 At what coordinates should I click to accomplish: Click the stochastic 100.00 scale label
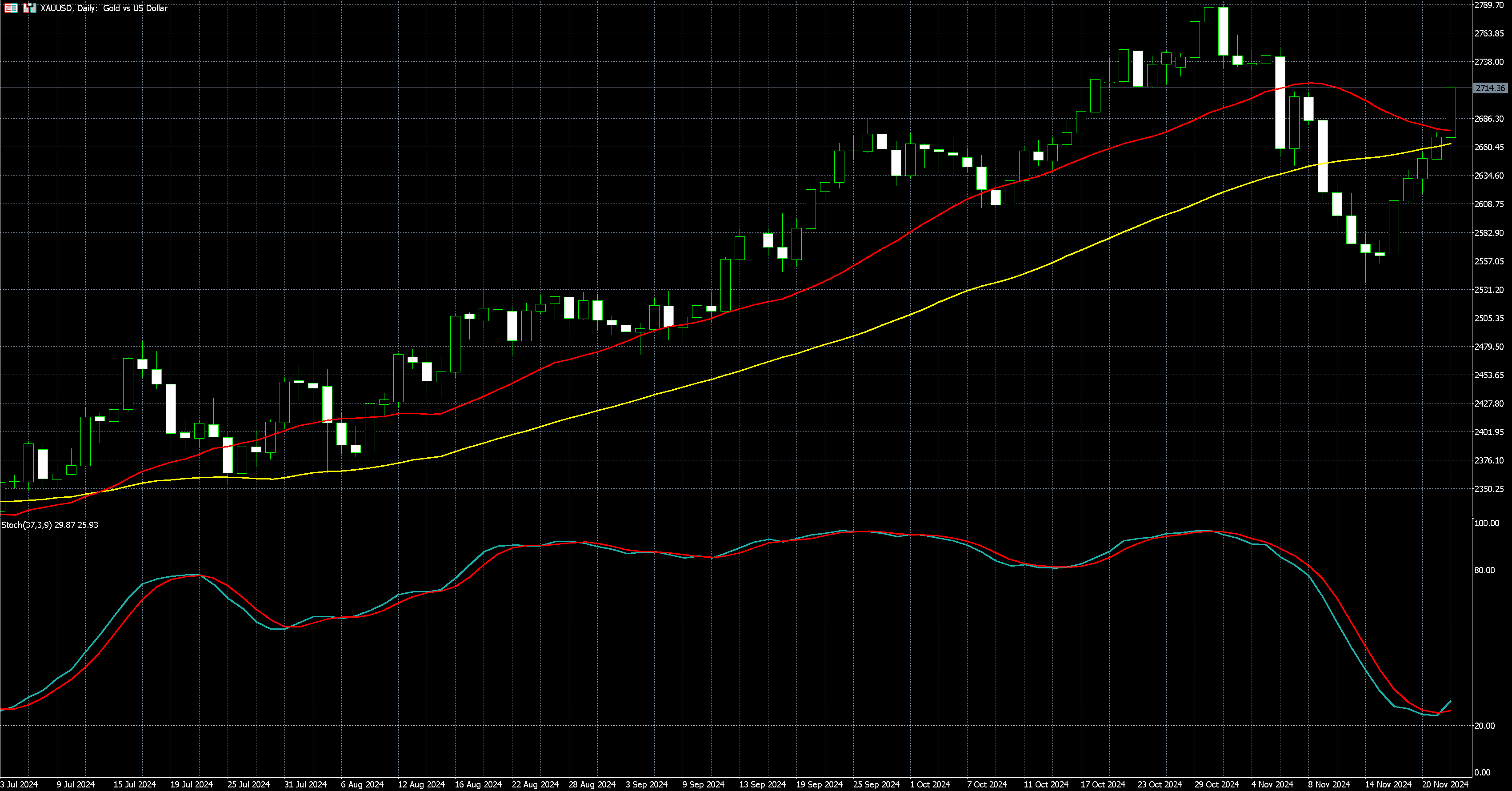coord(1486,523)
